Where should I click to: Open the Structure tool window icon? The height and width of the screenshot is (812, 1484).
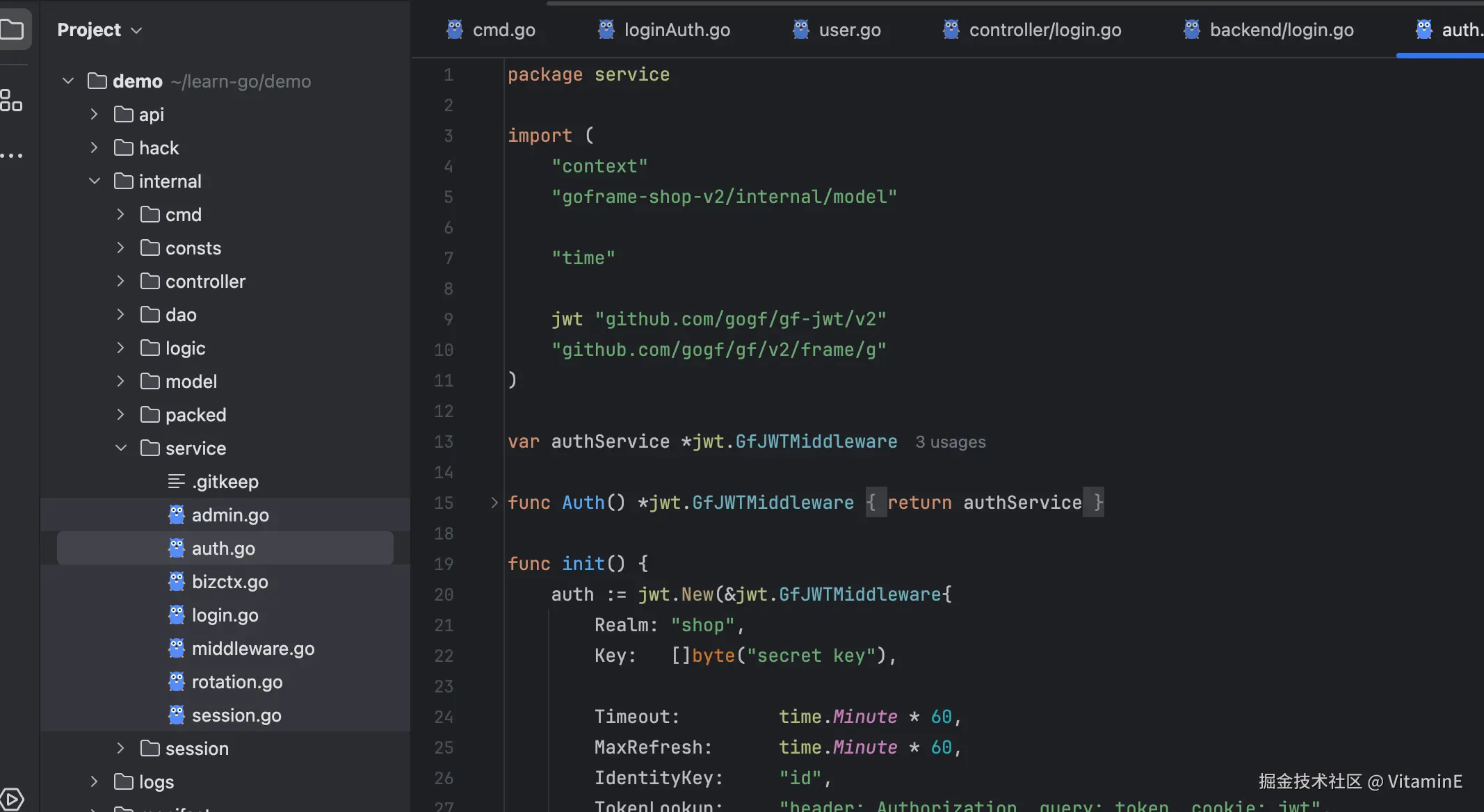coord(11,100)
